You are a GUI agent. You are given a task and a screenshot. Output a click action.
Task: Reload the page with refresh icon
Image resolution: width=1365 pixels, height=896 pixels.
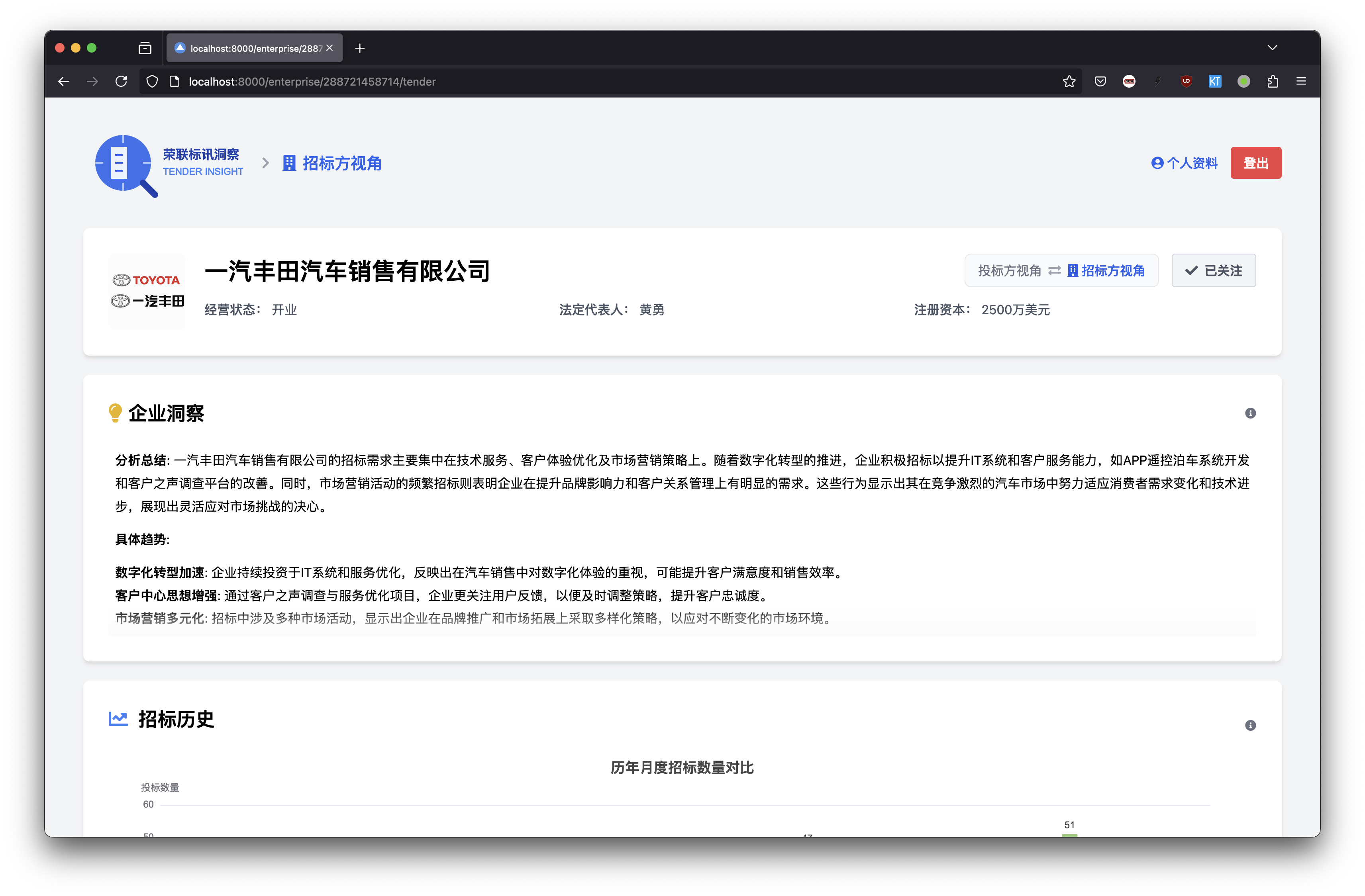pyautogui.click(x=121, y=81)
